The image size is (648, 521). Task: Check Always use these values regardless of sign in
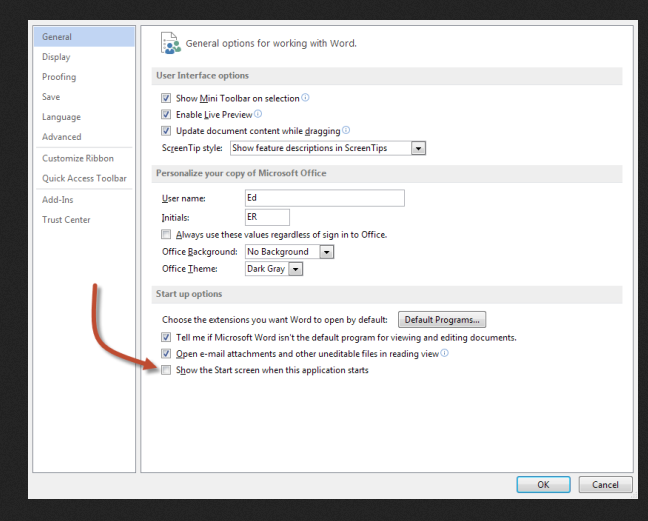(166, 235)
